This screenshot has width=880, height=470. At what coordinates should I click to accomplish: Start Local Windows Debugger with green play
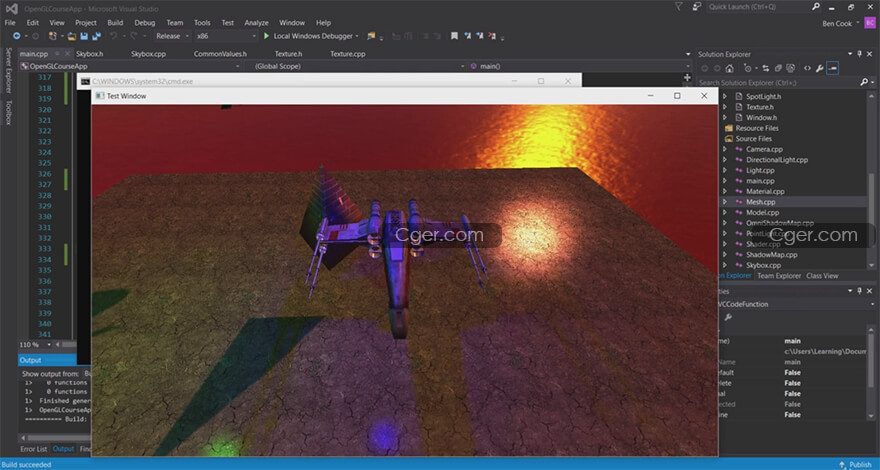pos(267,36)
